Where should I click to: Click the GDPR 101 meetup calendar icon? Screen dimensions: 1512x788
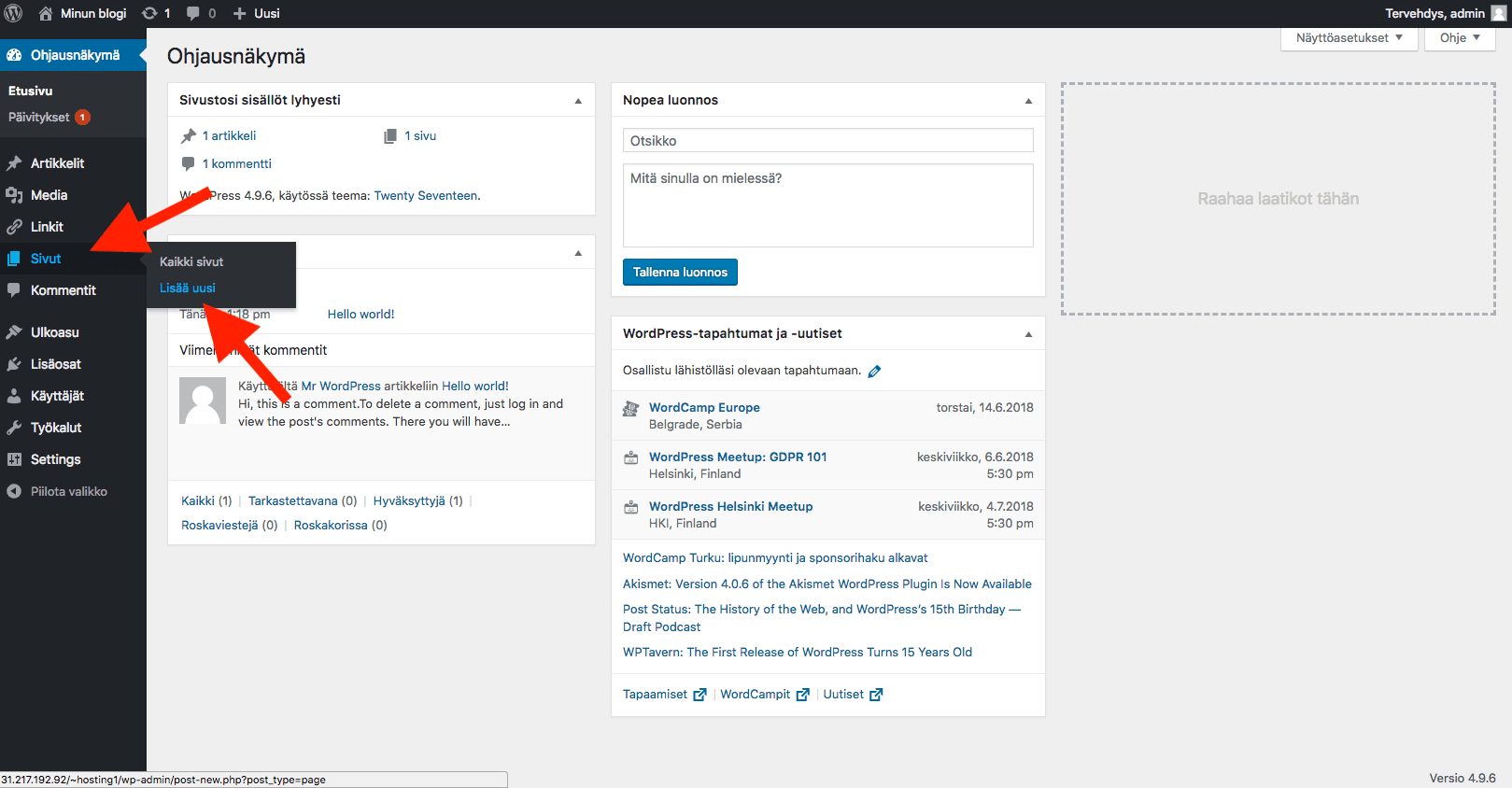[x=631, y=457]
